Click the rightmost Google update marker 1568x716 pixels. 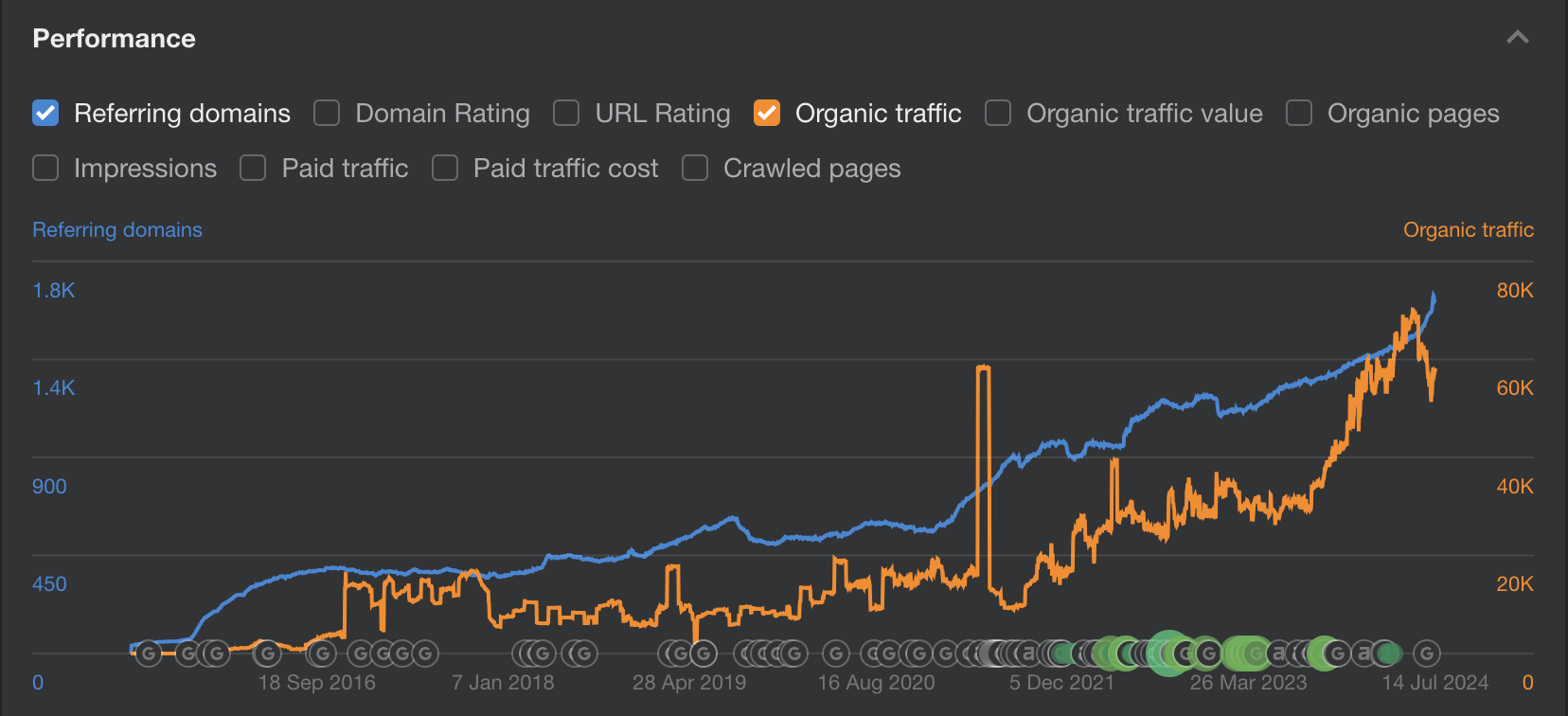(x=1427, y=653)
